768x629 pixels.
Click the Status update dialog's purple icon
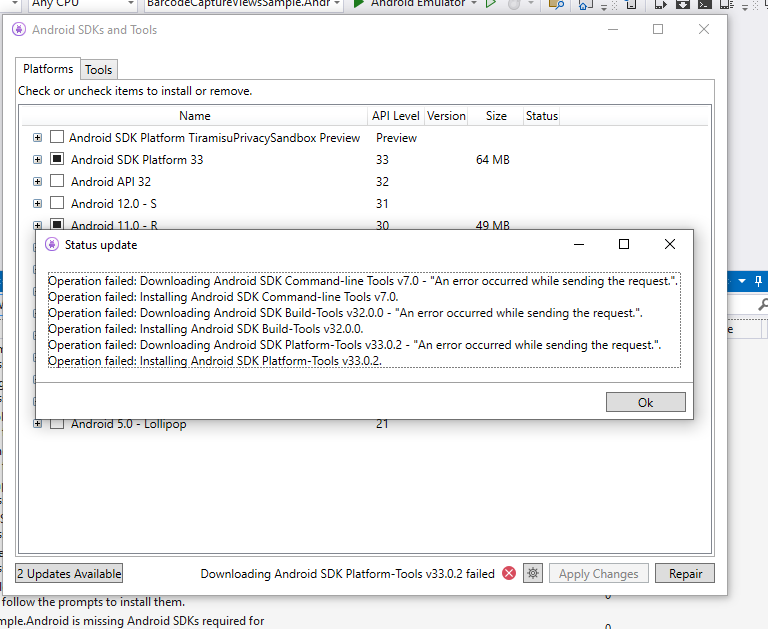point(52,244)
